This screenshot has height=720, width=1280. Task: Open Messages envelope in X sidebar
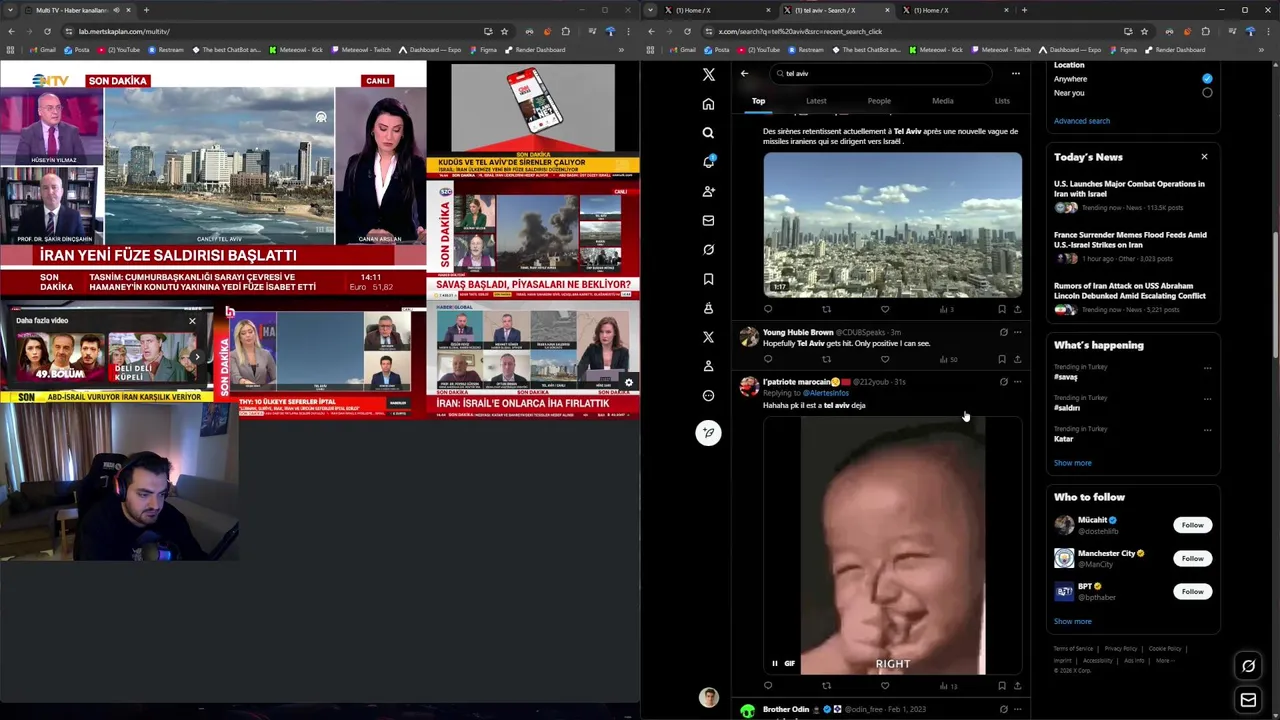(708, 220)
